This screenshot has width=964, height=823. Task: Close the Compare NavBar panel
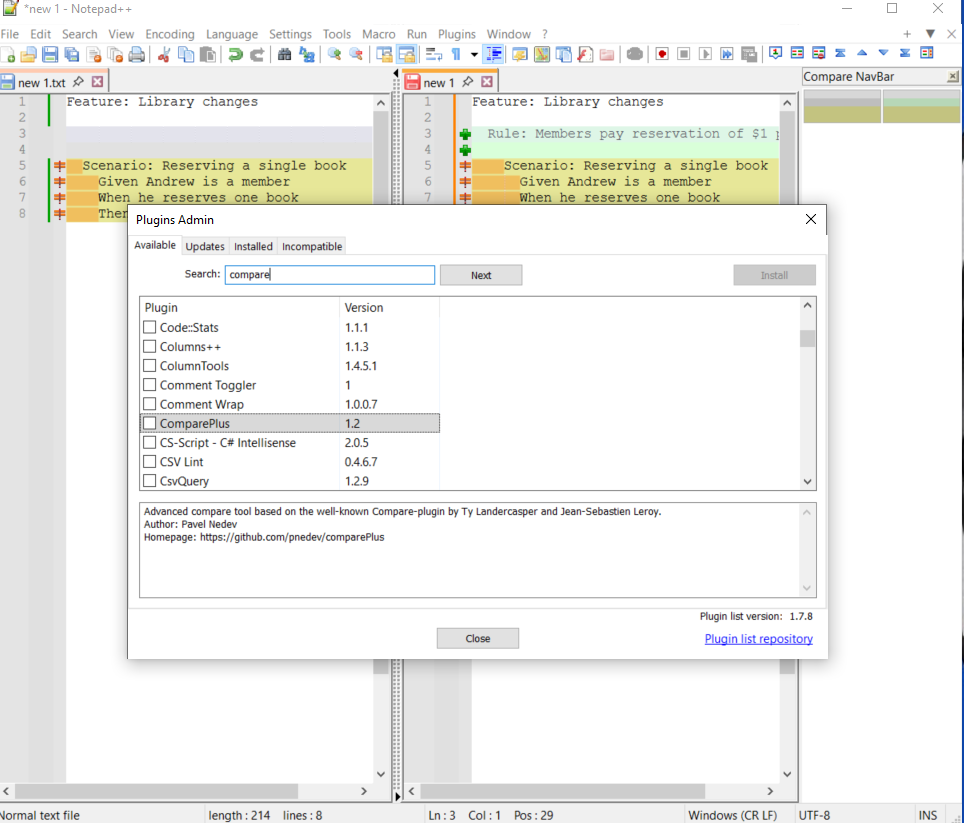tap(952, 76)
